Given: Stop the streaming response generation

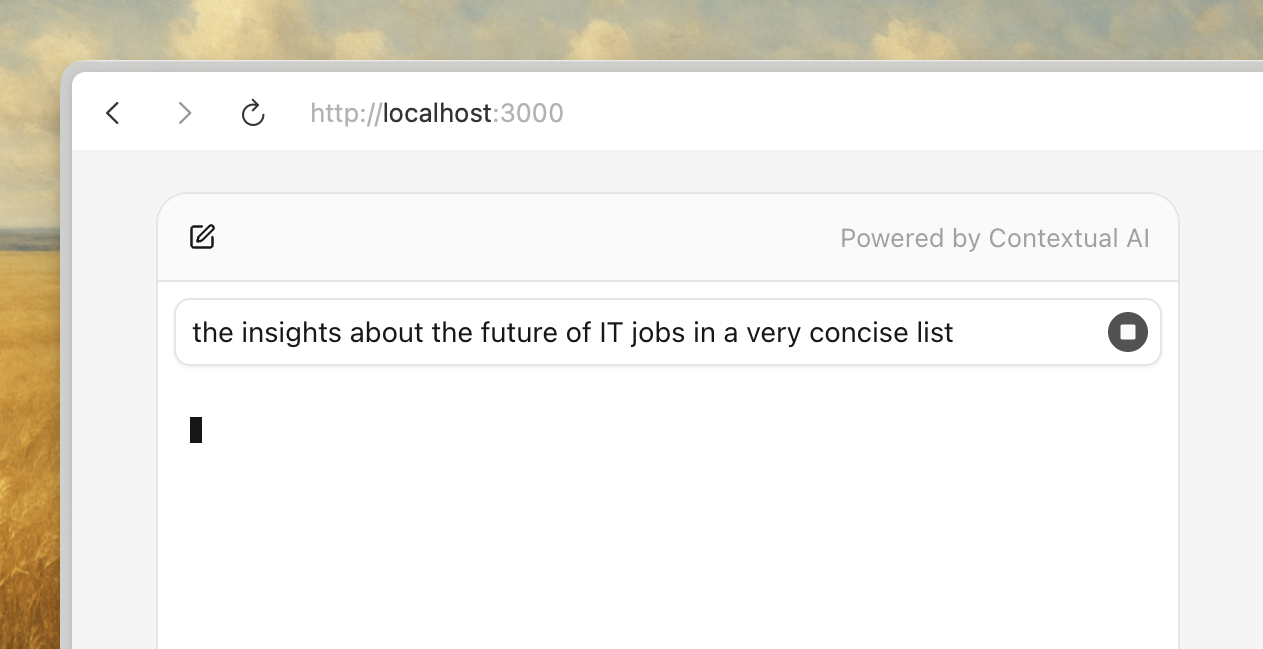Looking at the screenshot, I should 1127,332.
